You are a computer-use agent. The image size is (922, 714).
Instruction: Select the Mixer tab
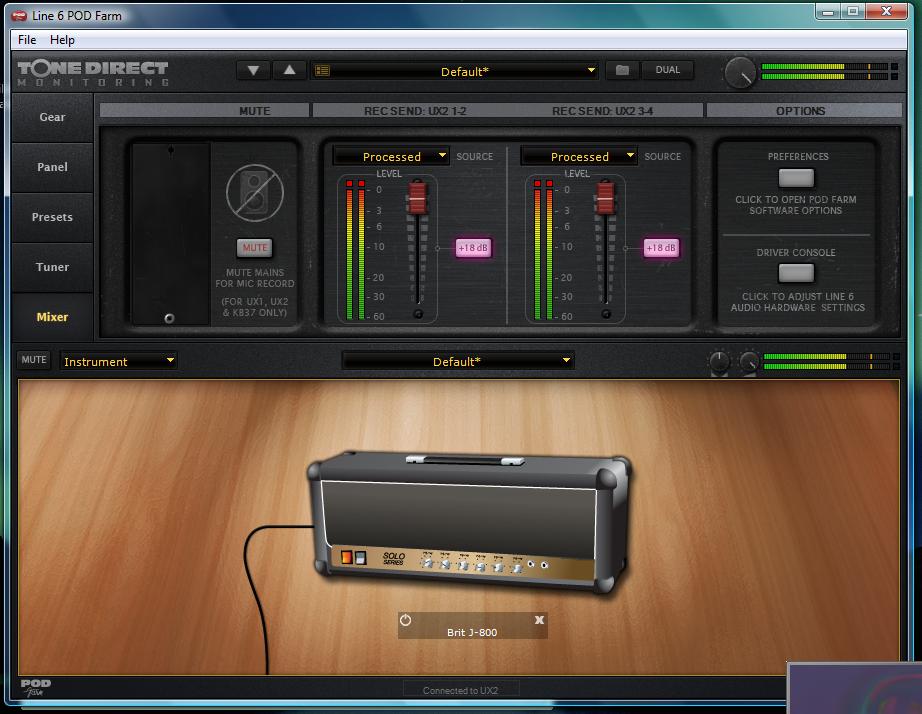[52, 317]
